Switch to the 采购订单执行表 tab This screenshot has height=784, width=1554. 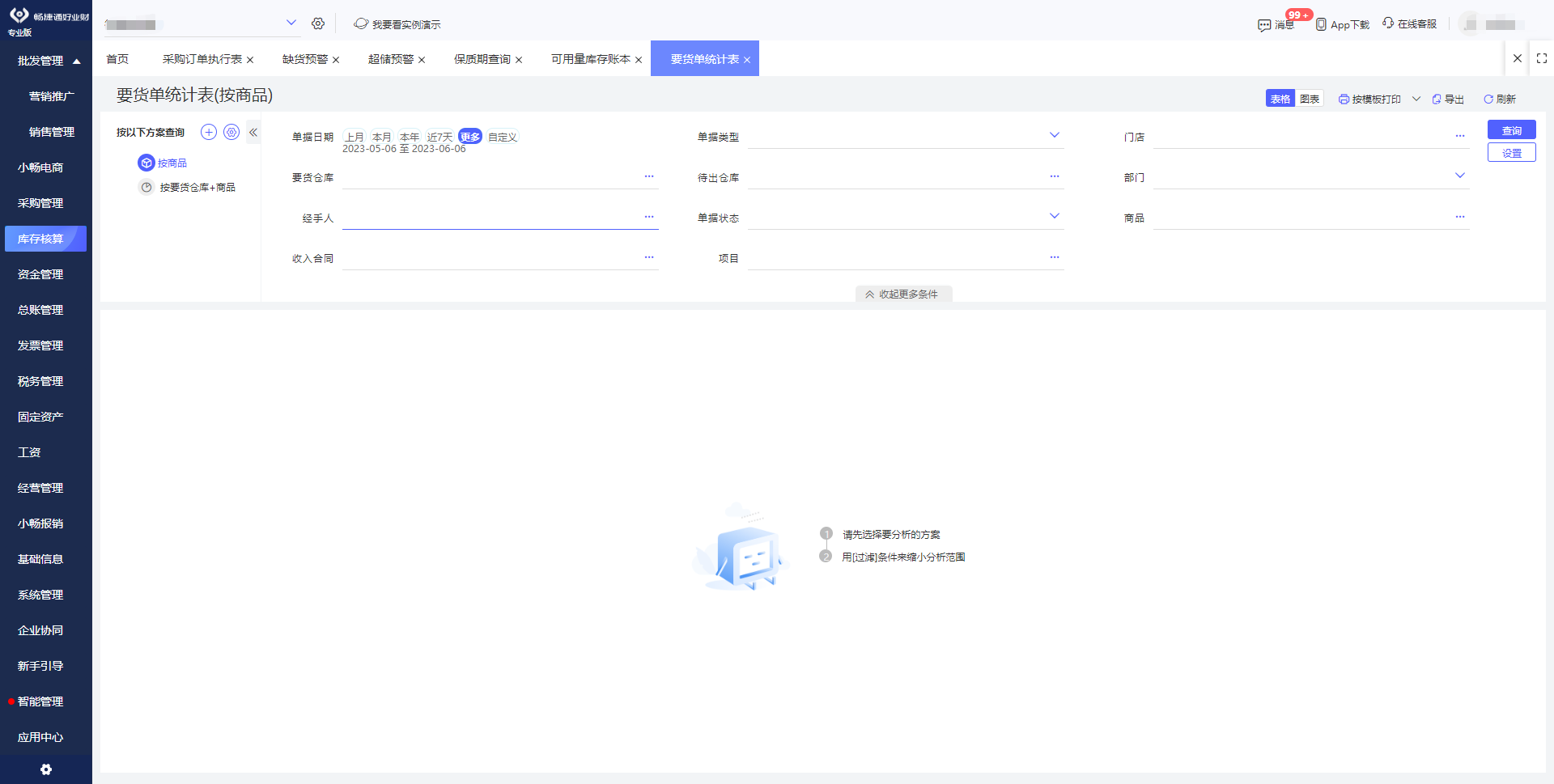202,59
